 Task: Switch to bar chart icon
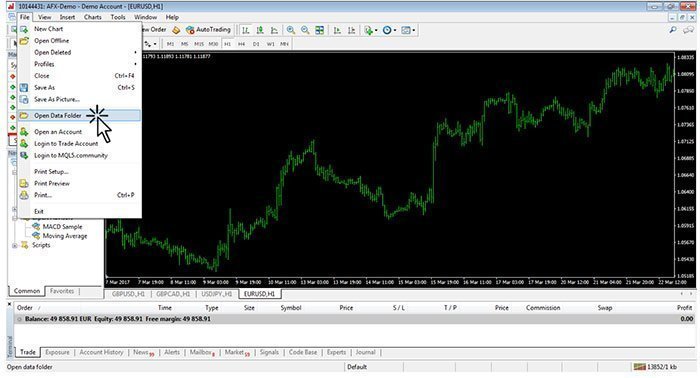click(246, 30)
